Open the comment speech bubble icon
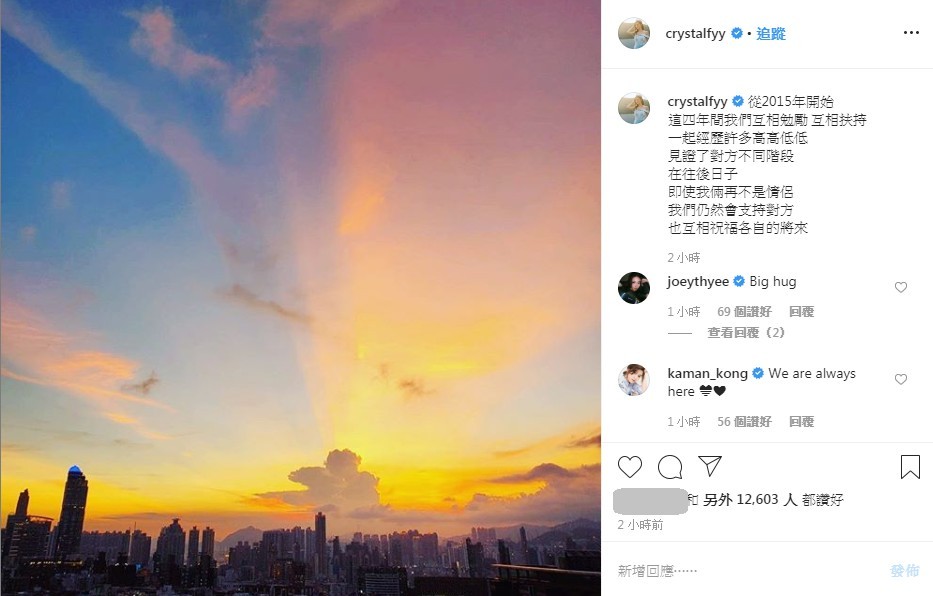933x596 pixels. 670,467
